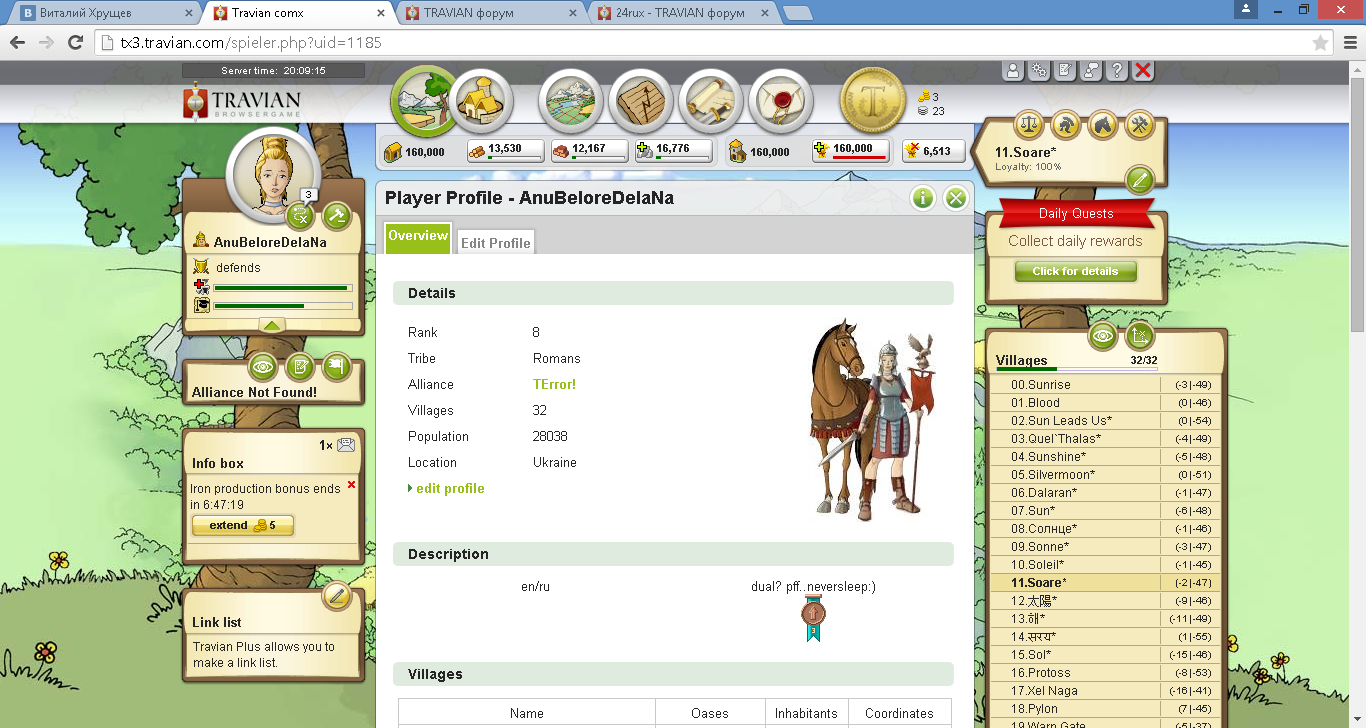Switch to the Overview tab
Screen dimensions: 1366x728
click(x=418, y=237)
